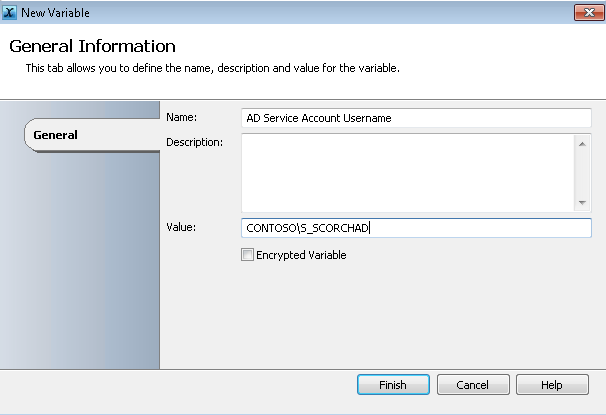Click Finish to save the variable
606x415 pixels.
coord(393,385)
